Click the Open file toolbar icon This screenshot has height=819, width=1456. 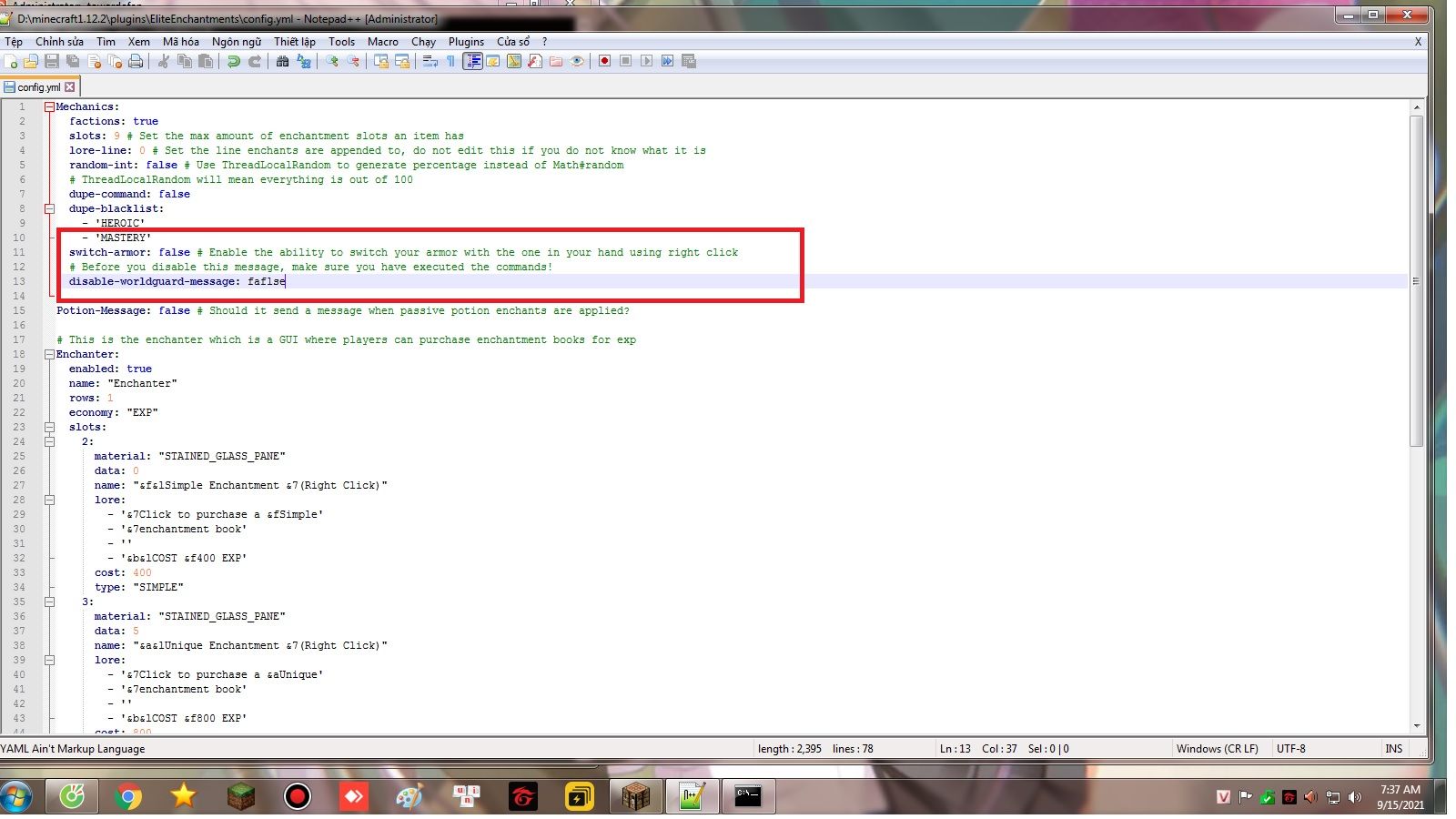[x=31, y=61]
